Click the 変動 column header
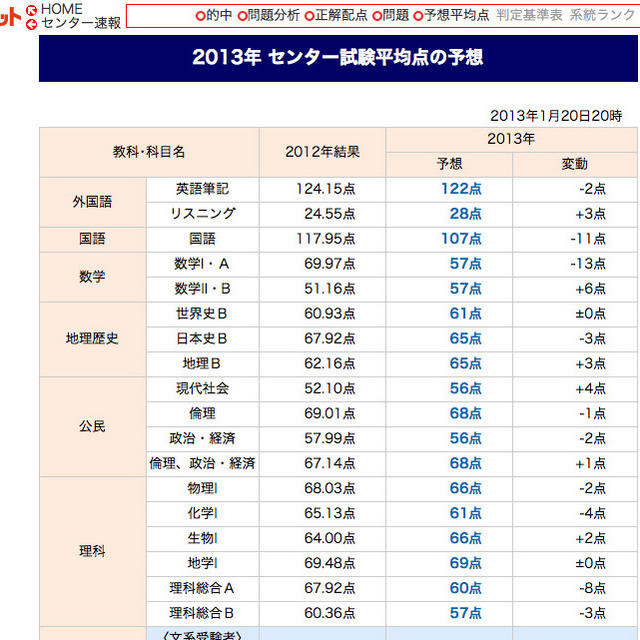Screen dimensions: 640x640 click(x=575, y=164)
